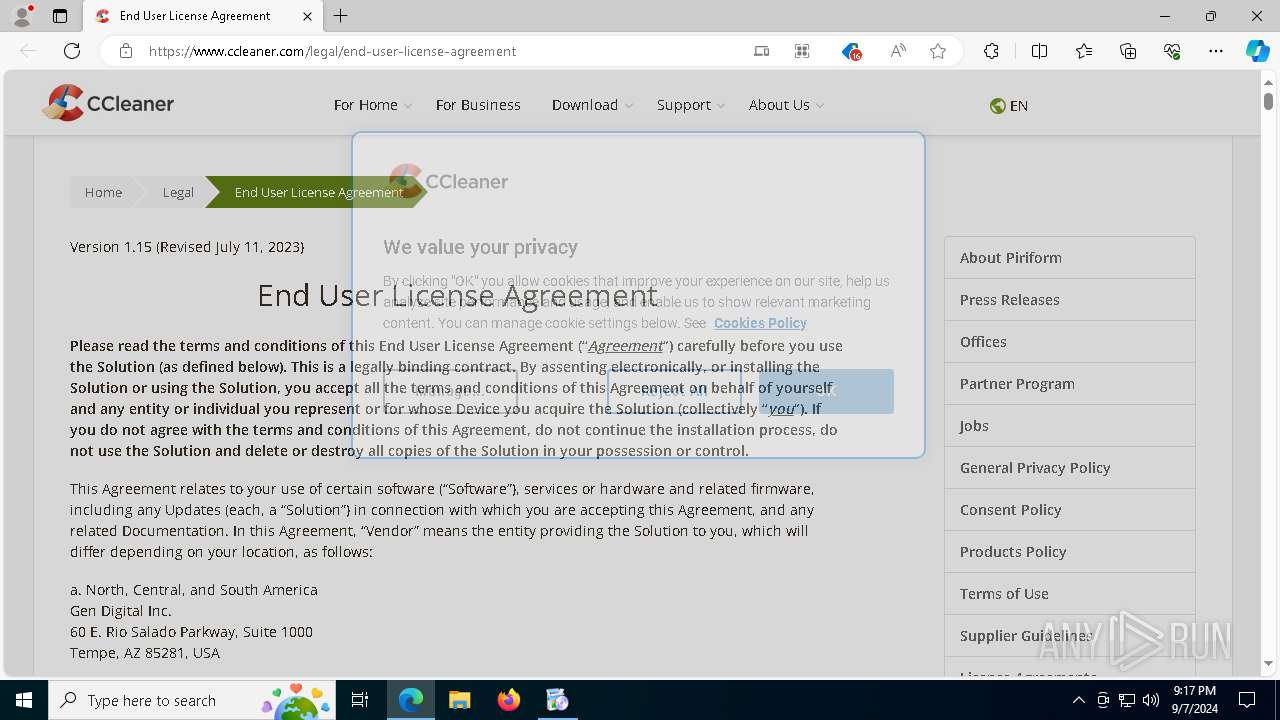
Task: Open the Favorites list icon
Action: coord(1084,51)
